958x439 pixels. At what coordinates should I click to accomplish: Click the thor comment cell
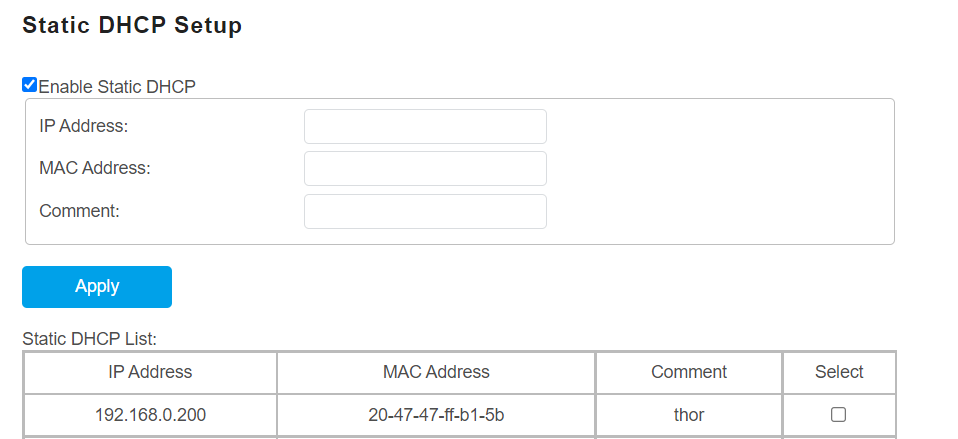[689, 414]
